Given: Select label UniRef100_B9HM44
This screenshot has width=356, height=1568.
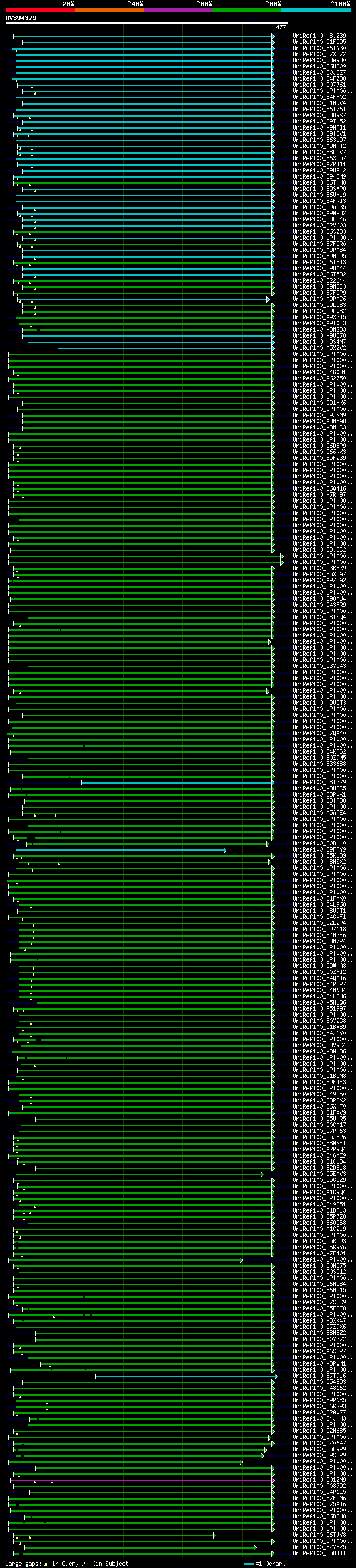Looking at the screenshot, I should click(x=319, y=269).
